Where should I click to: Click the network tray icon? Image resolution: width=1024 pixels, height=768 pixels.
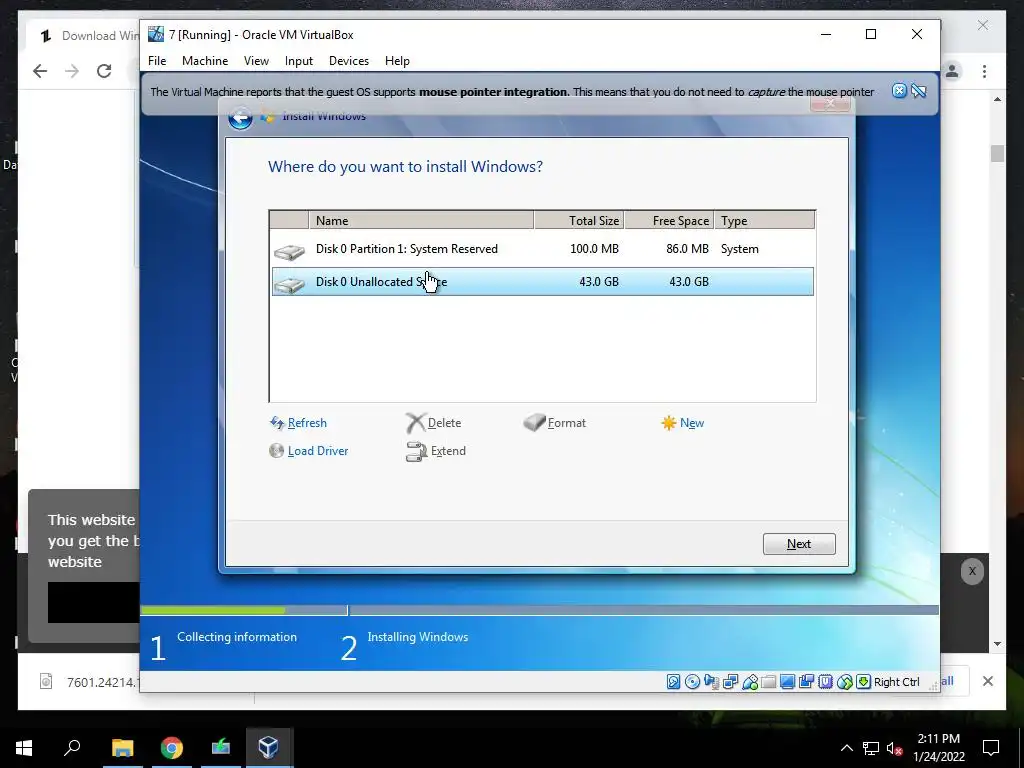click(x=871, y=748)
